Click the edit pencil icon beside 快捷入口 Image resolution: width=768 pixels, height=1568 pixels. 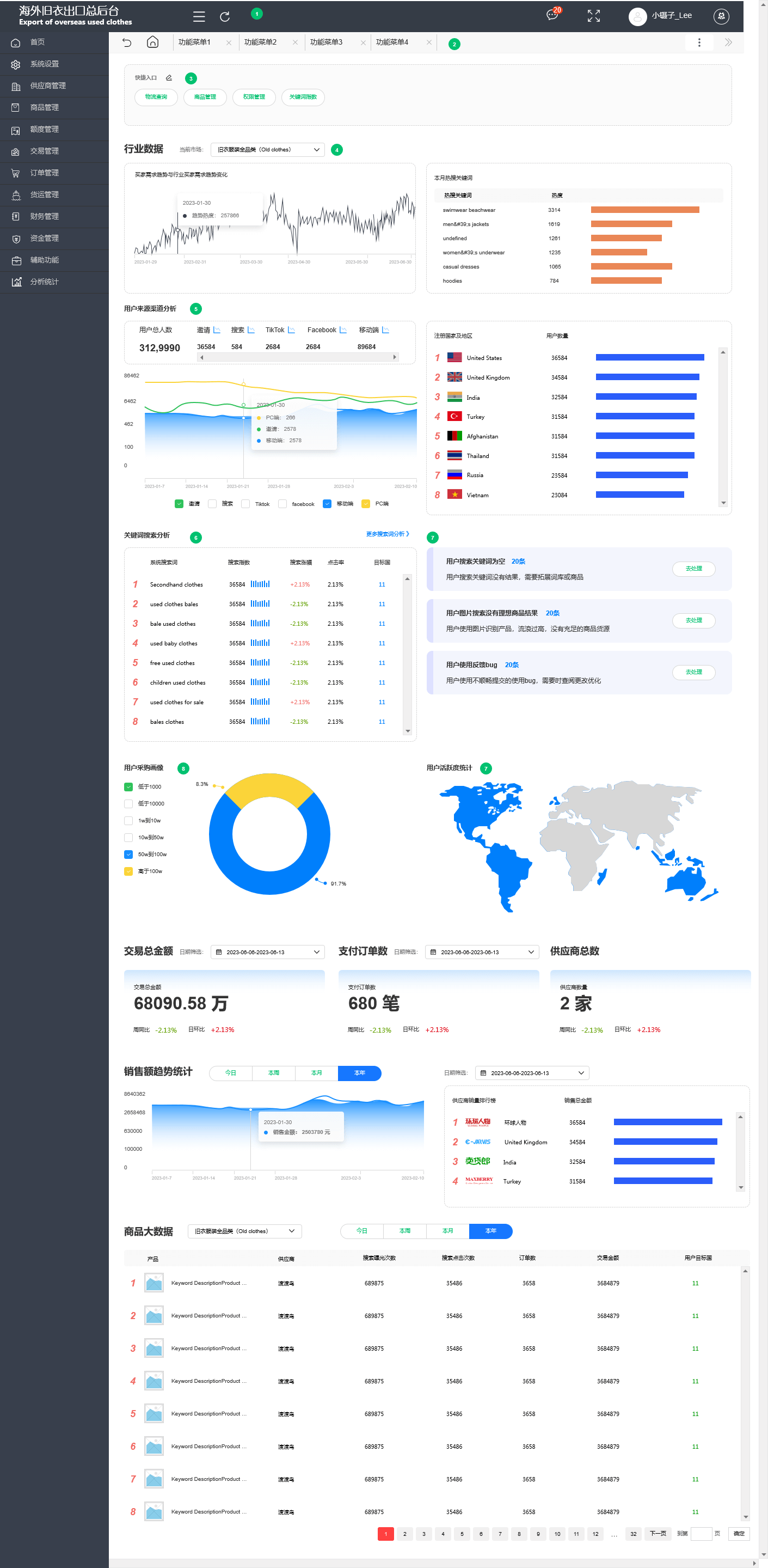tap(169, 78)
